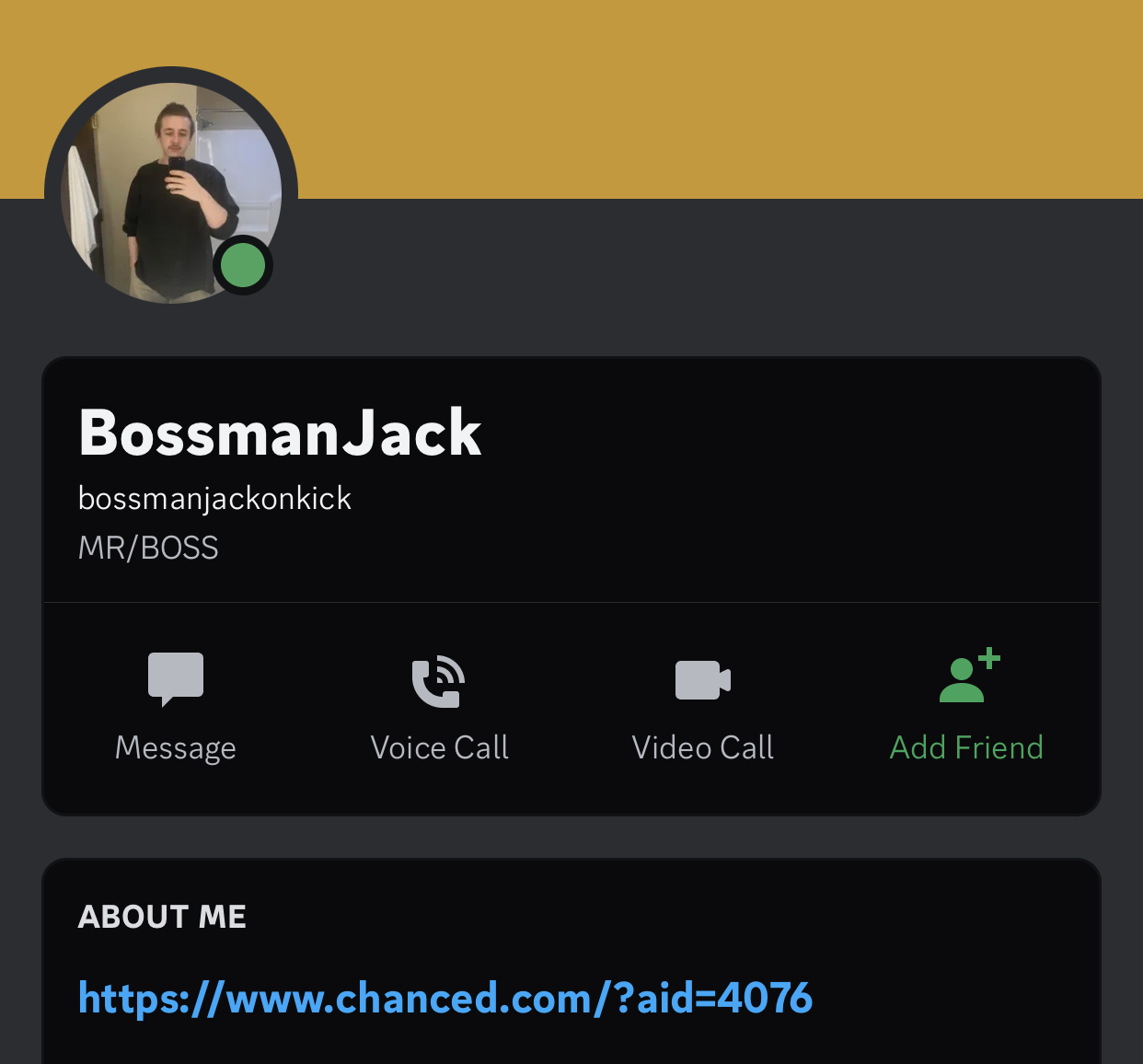Click the plus sign on Add Friend icon
This screenshot has height=1064, width=1143.
click(x=989, y=658)
